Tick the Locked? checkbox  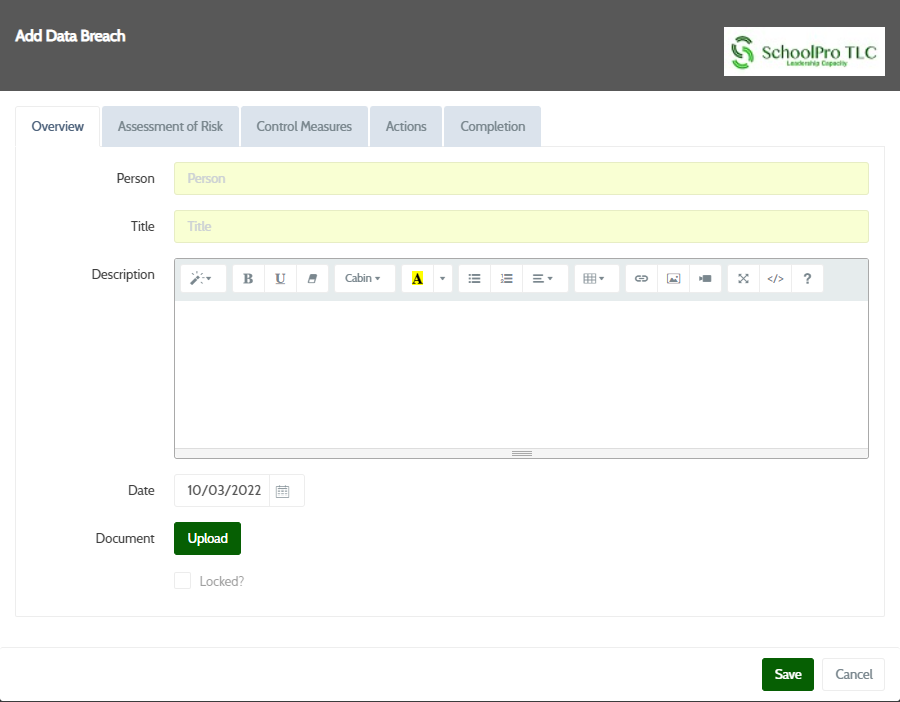182,581
